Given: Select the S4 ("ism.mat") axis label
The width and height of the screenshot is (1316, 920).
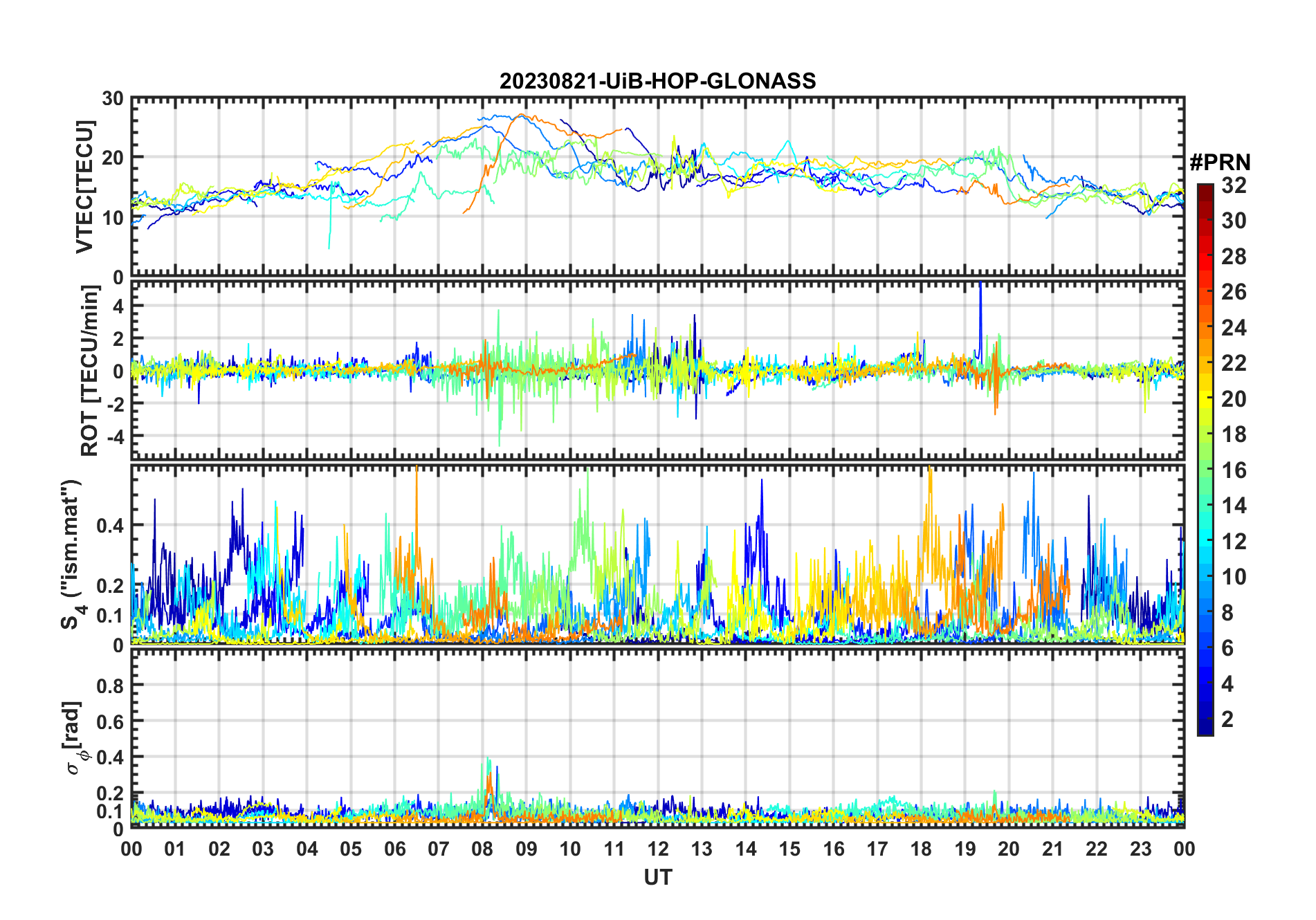Looking at the screenshot, I should (71, 555).
